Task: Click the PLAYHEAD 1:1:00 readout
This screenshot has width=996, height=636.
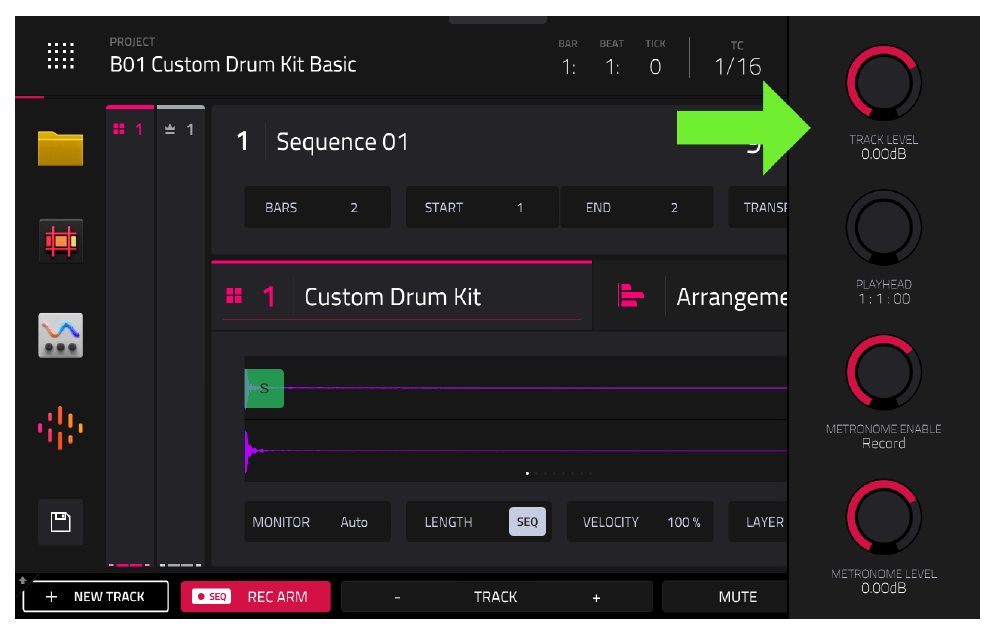Action: (x=884, y=299)
